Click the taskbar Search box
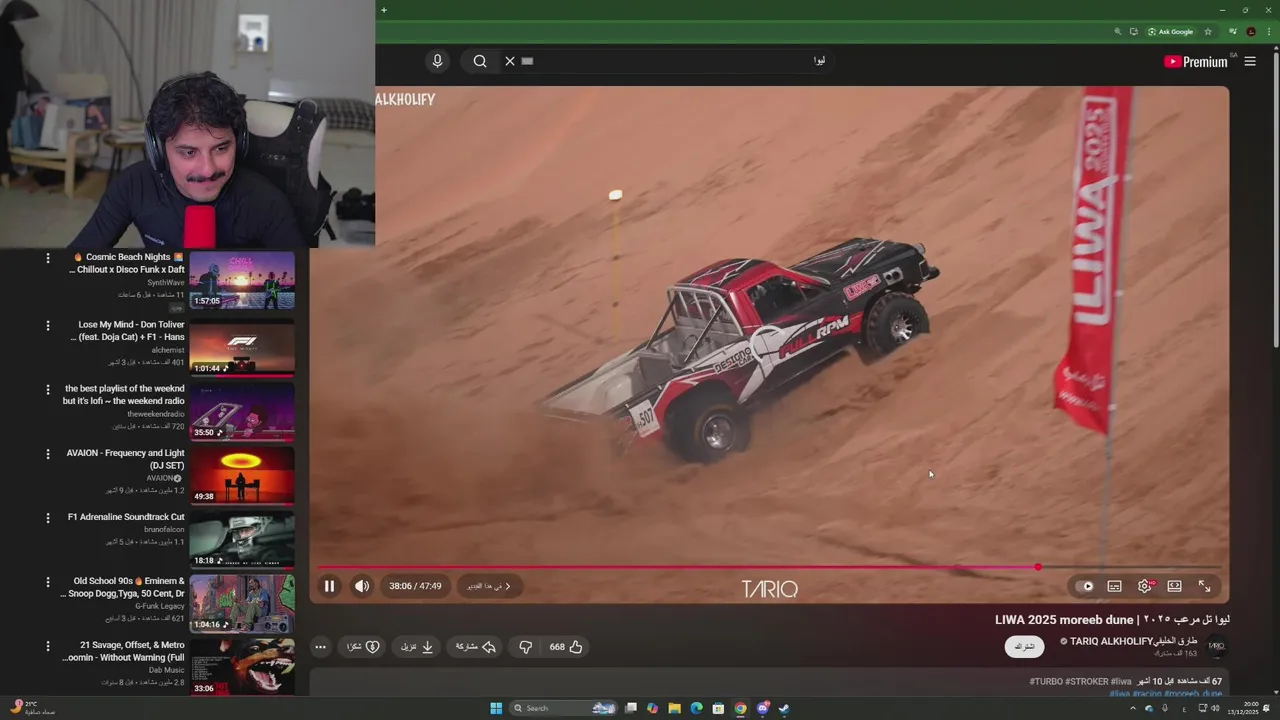 pyautogui.click(x=565, y=708)
